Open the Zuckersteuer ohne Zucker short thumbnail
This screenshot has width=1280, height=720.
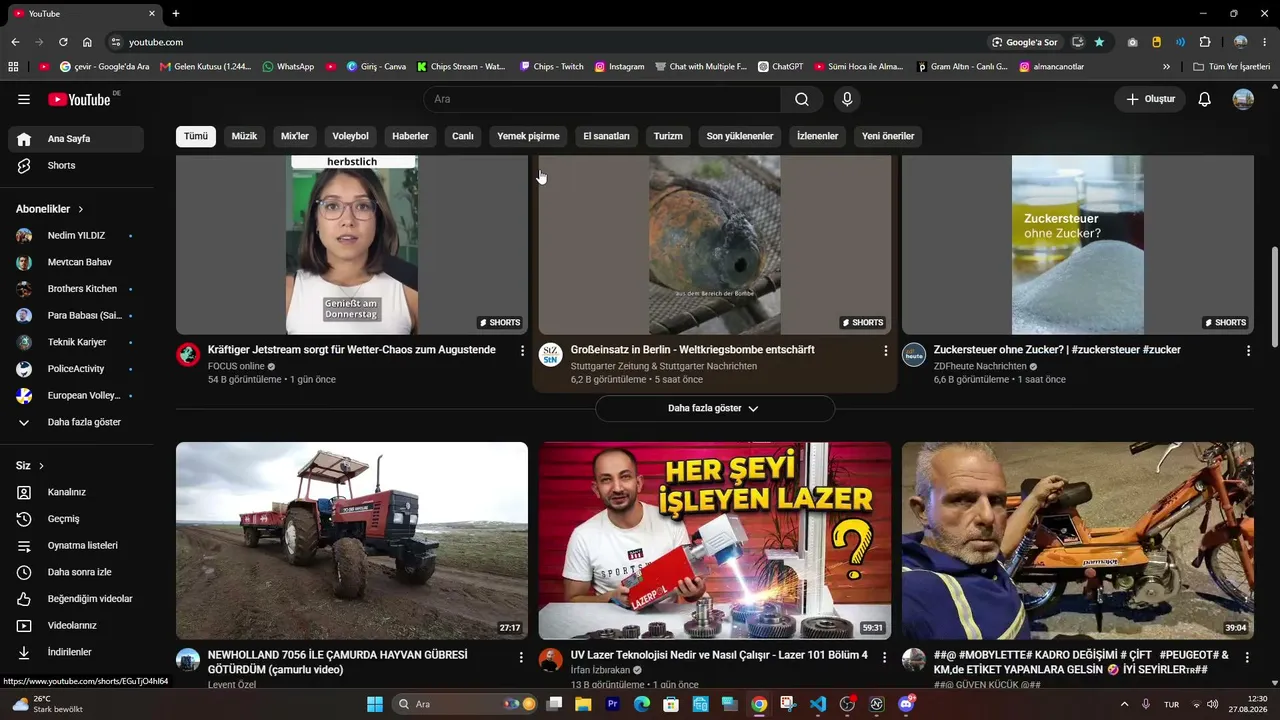[1078, 245]
